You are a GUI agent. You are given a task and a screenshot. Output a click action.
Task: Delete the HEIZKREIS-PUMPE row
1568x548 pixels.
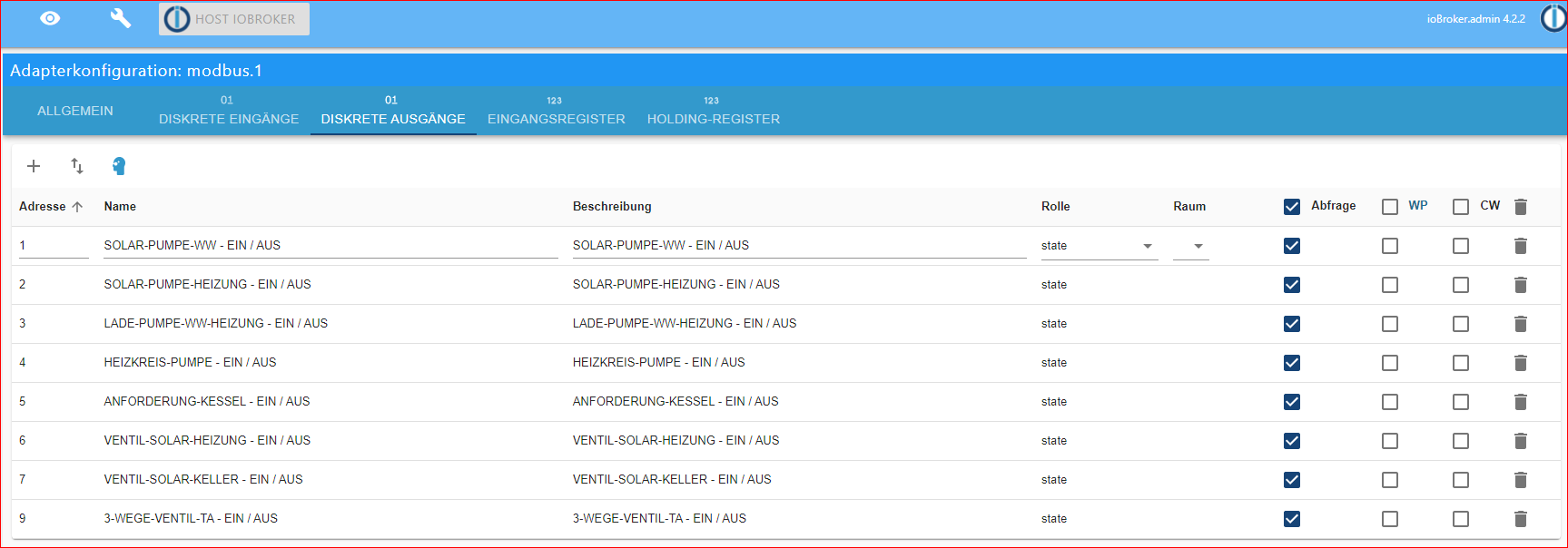pos(1521,363)
